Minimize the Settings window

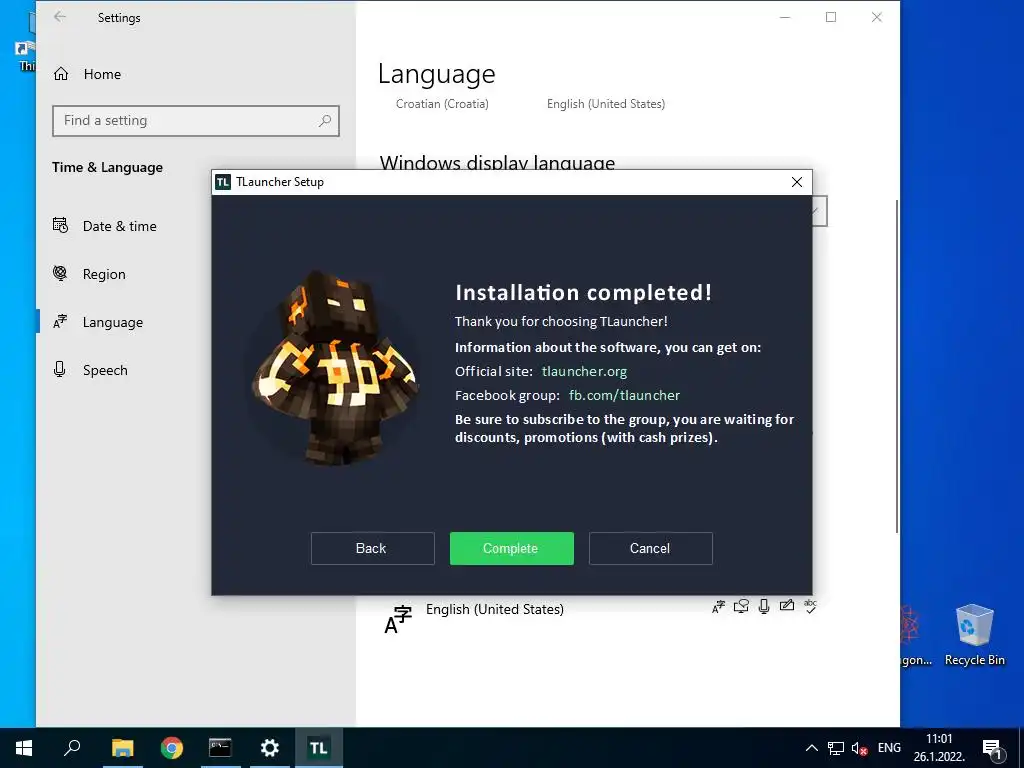click(785, 17)
